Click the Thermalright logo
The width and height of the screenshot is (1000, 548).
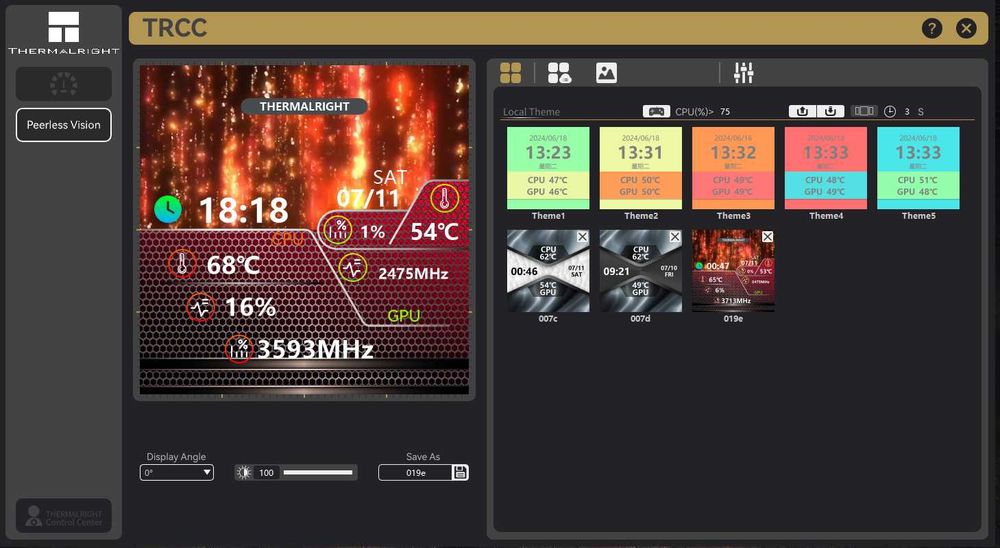coord(64,32)
